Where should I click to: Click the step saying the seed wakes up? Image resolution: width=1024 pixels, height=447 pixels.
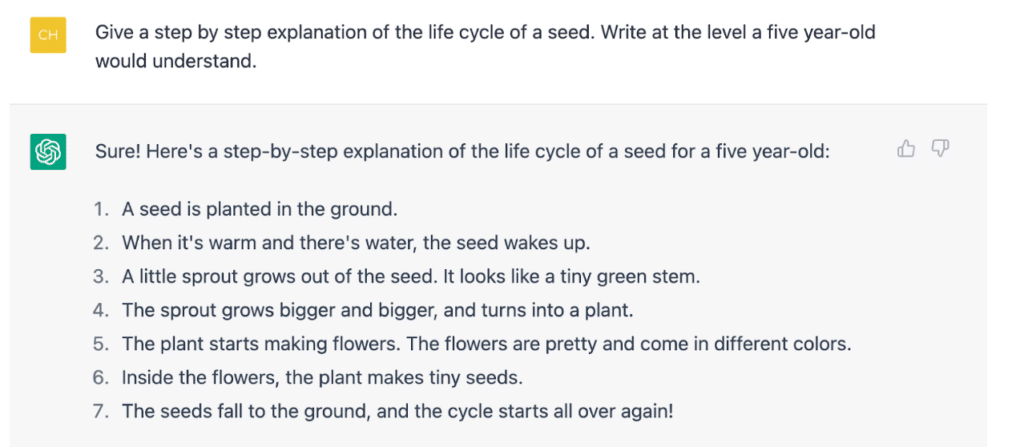coord(356,242)
